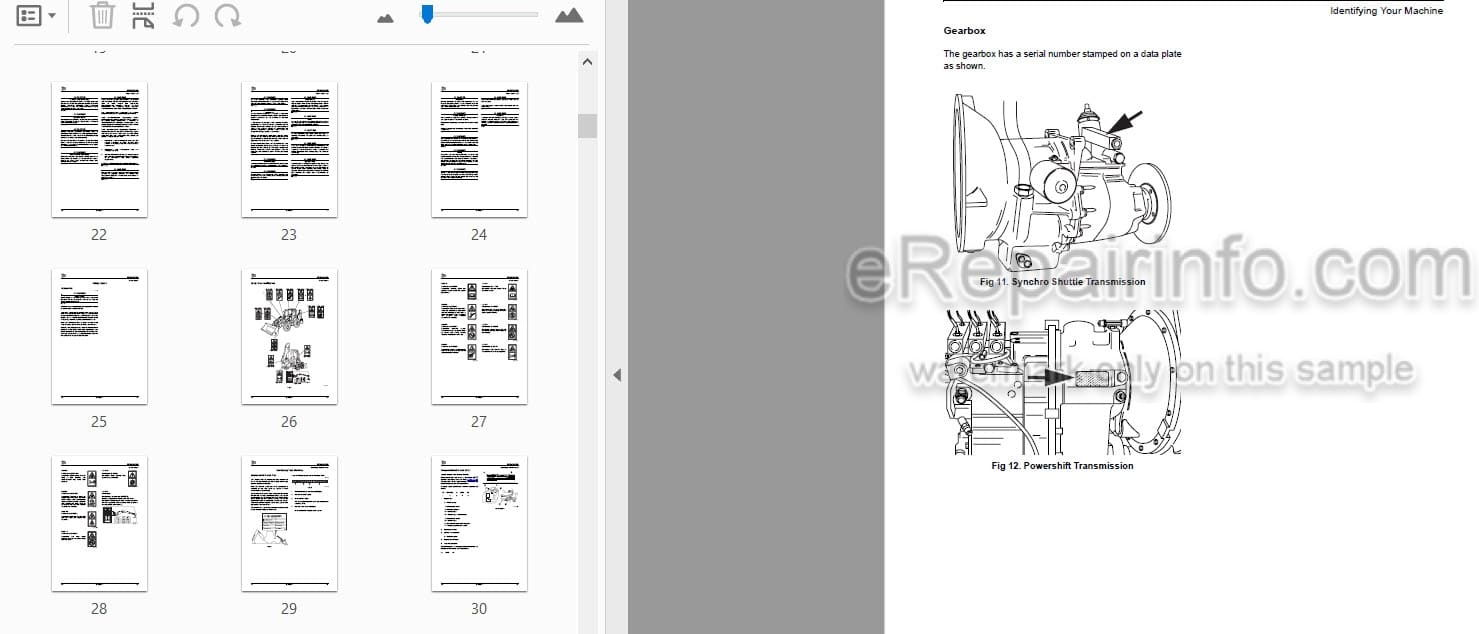Click the sentence 'The gearbox has a serial number'
Image resolution: width=1479 pixels, height=634 pixels.
tap(1063, 60)
